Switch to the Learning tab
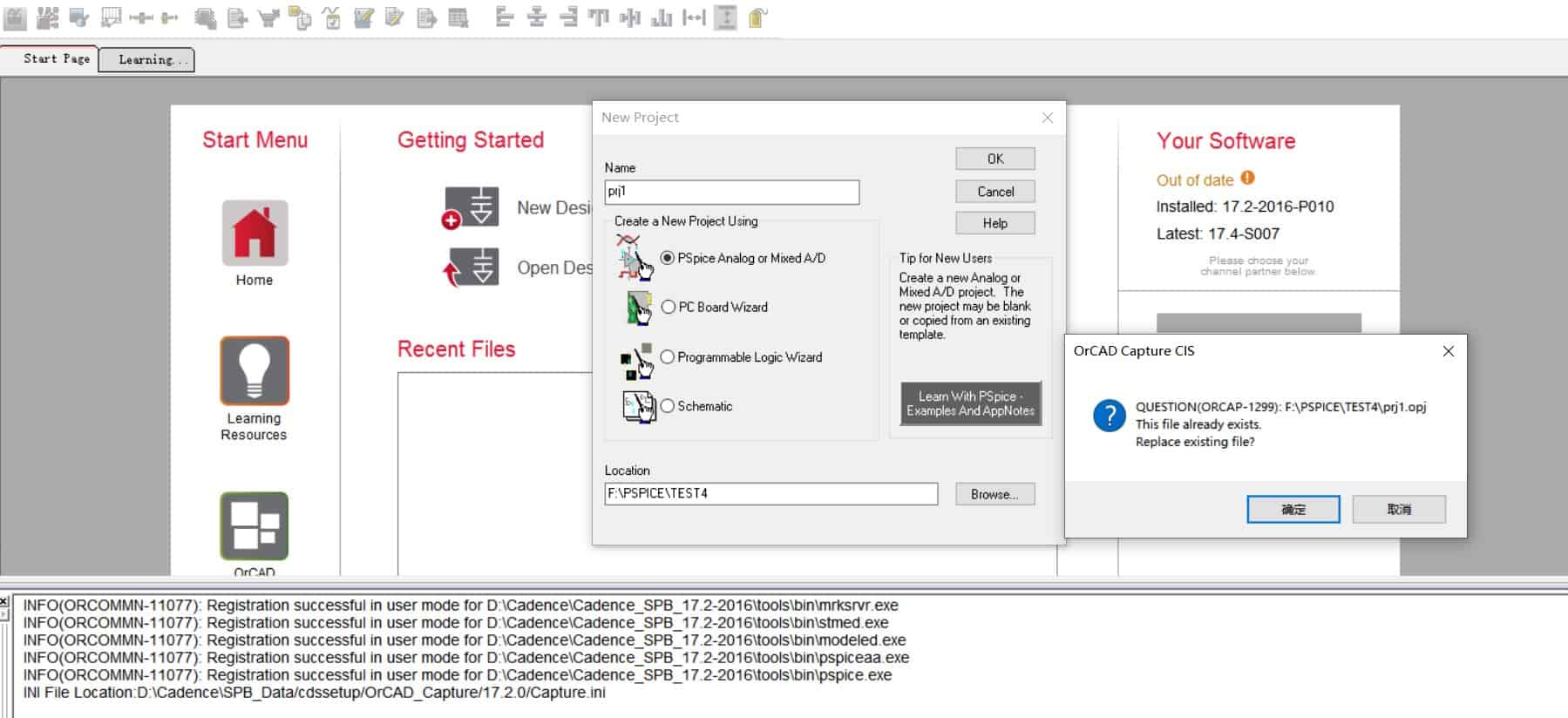The width and height of the screenshot is (1568, 718). (146, 59)
